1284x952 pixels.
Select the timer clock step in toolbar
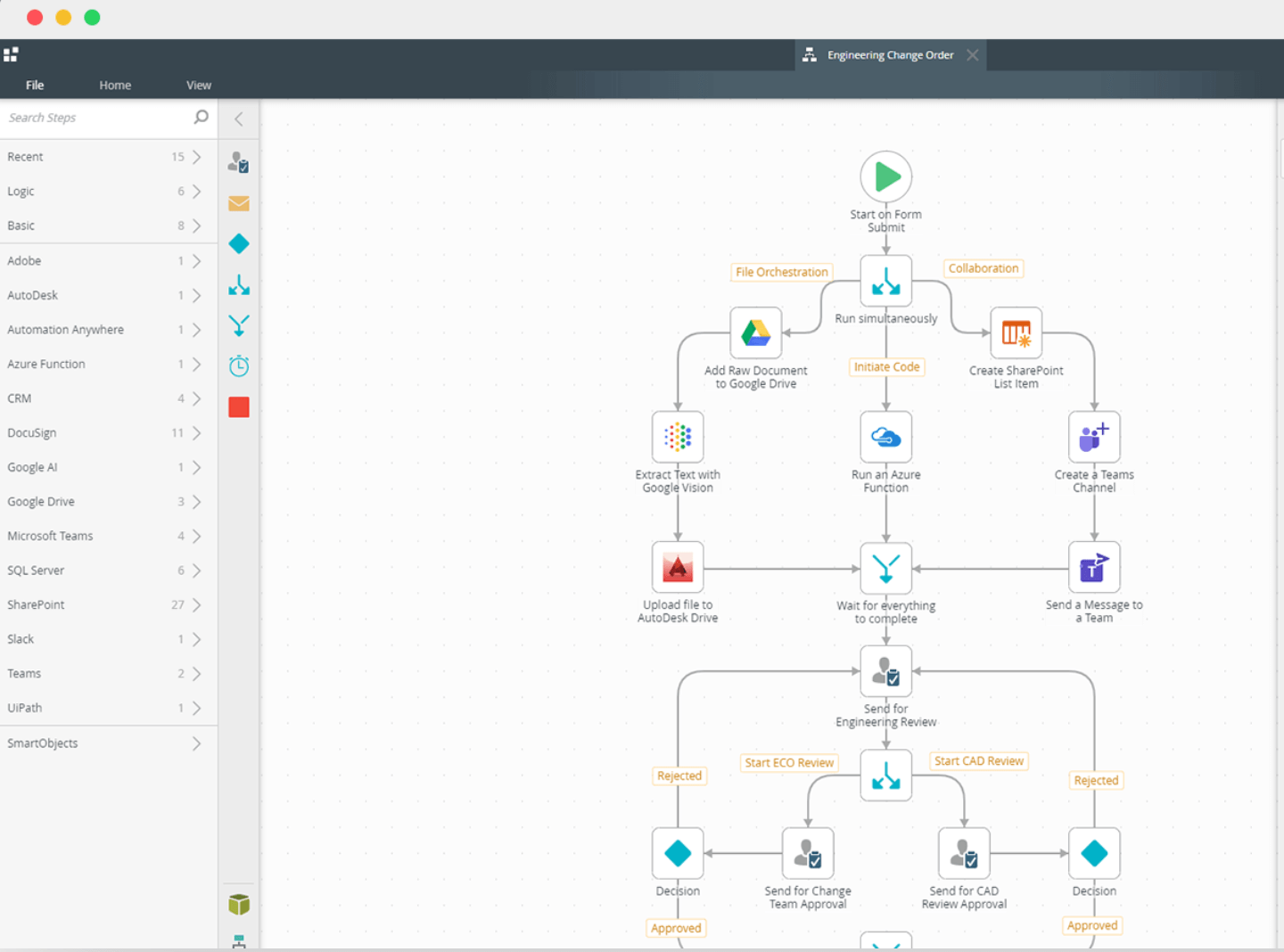click(x=238, y=365)
